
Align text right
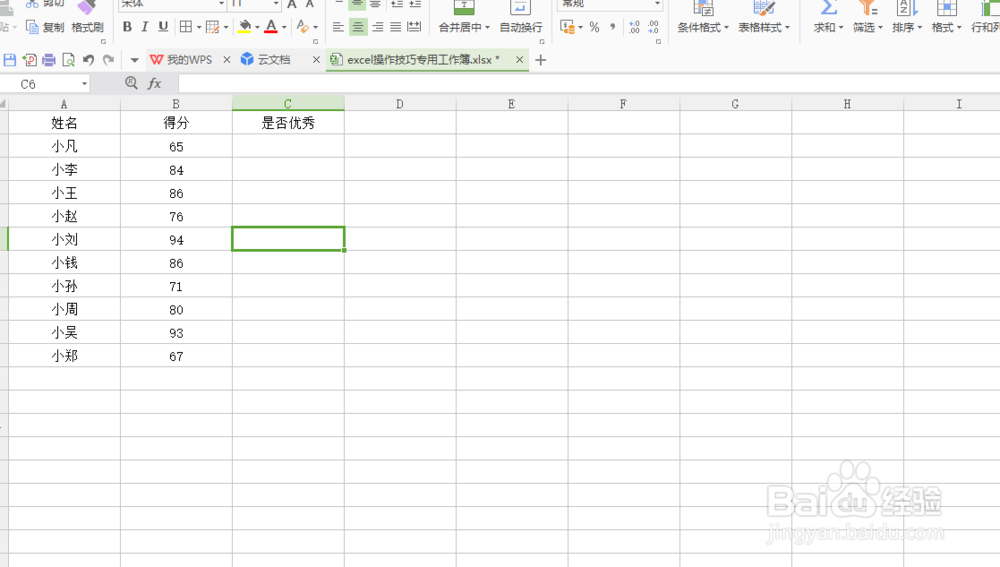[x=378, y=27]
